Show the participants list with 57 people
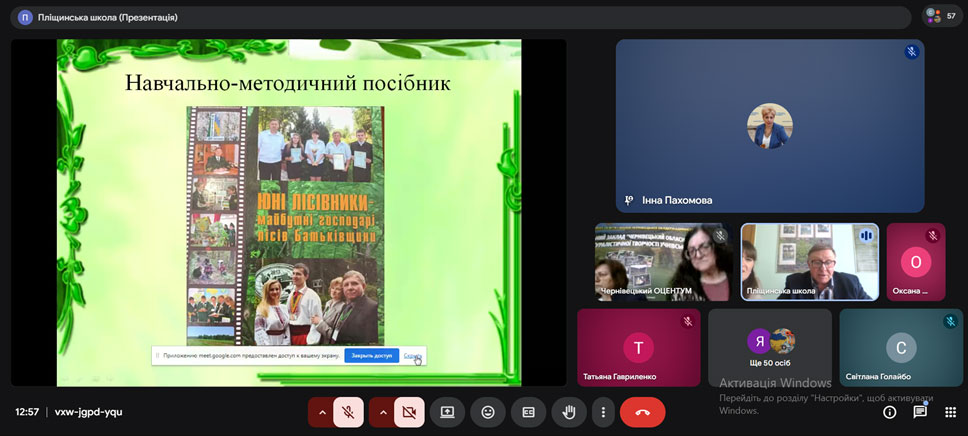The image size is (968, 436). pyautogui.click(x=942, y=16)
